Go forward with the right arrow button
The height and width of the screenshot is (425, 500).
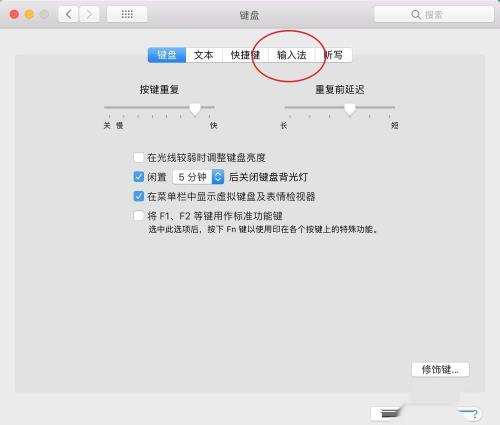tap(89, 14)
